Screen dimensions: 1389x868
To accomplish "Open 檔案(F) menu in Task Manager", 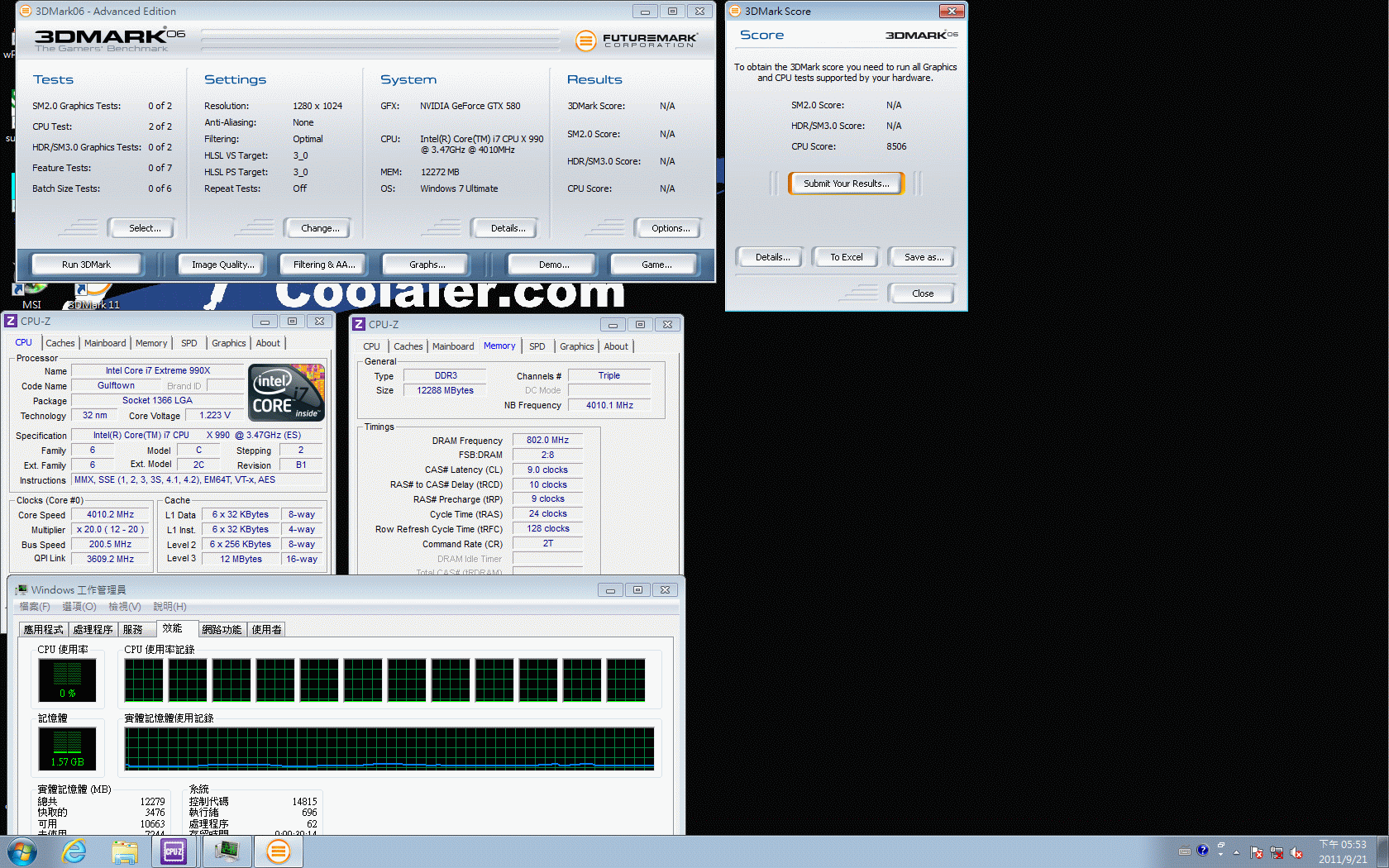I will (35, 607).
